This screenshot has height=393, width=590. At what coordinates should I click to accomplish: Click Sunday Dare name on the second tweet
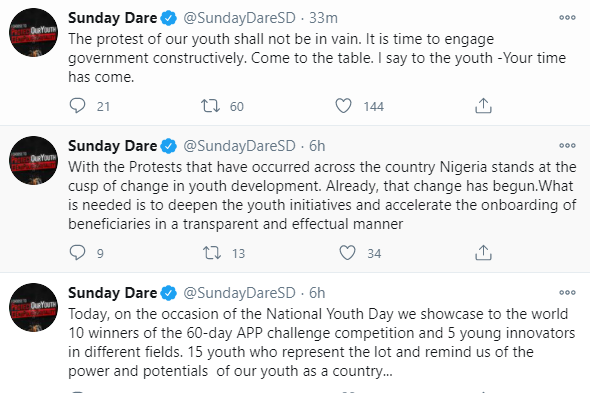(x=113, y=146)
